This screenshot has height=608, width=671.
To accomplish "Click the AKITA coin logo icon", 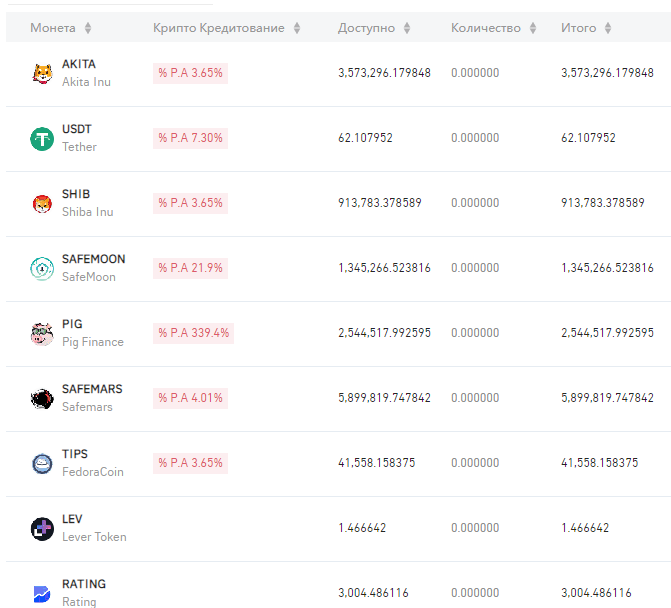I will point(42,73).
